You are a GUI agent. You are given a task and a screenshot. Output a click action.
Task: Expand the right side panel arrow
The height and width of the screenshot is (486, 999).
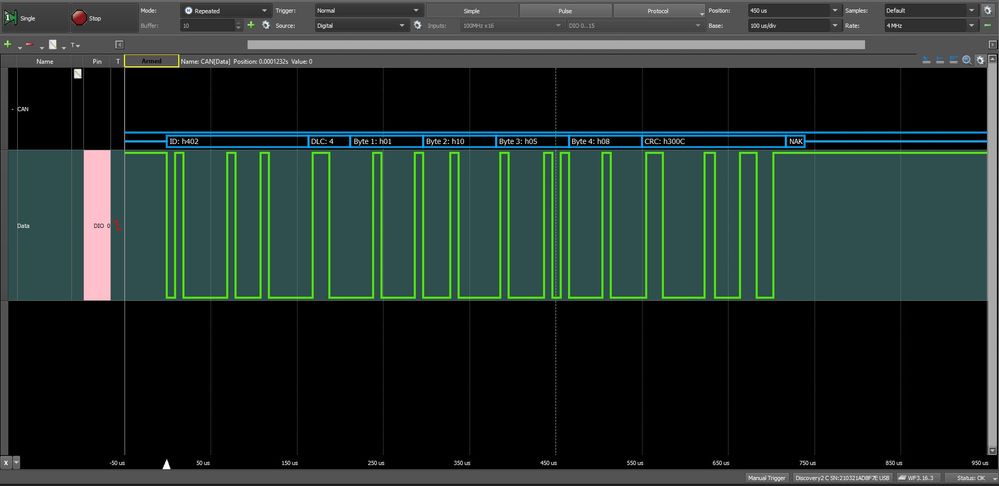coord(993,45)
